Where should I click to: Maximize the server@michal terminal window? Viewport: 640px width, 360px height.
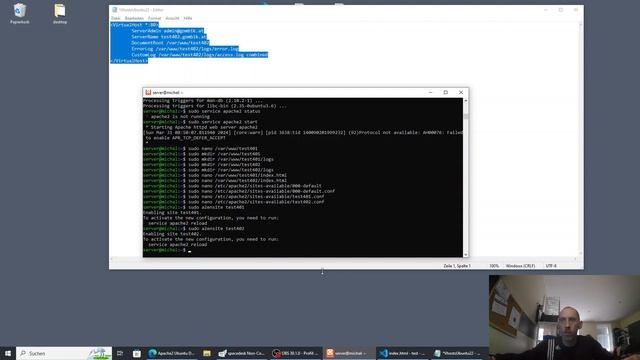tap(446, 93)
